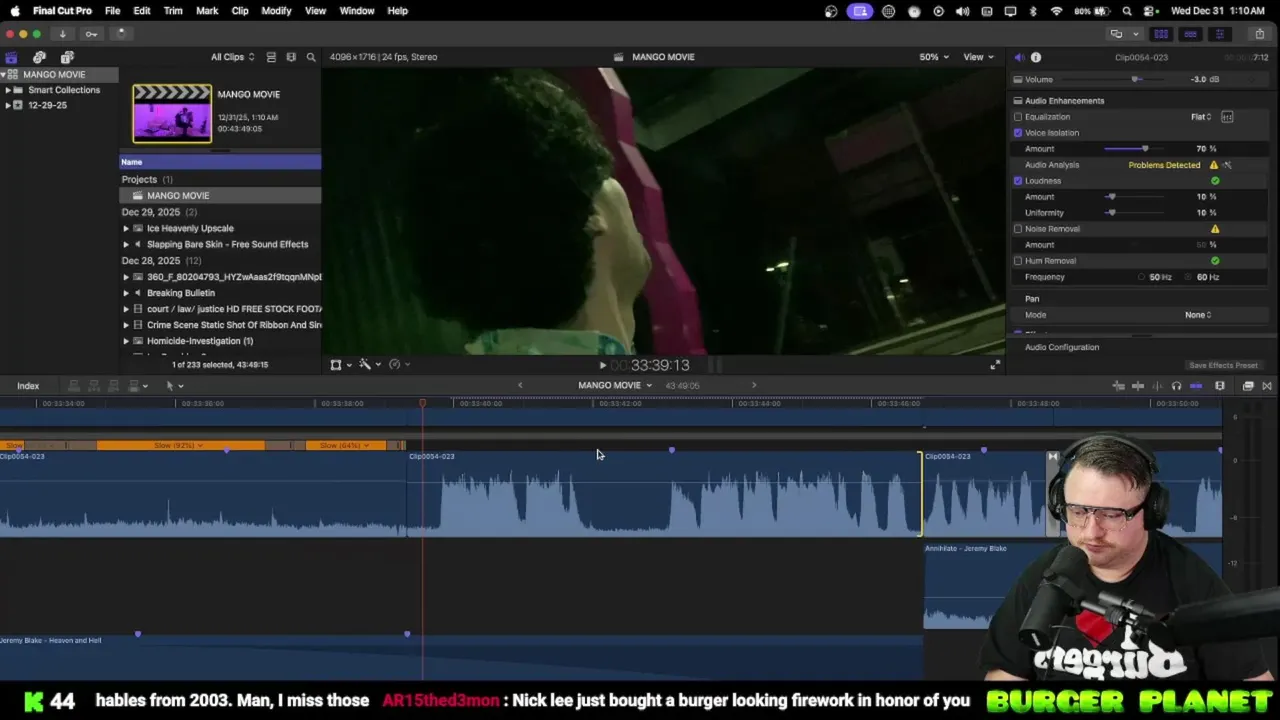Open the viewer 50% zoom dropdown
This screenshot has width=1280, height=720.
(x=934, y=57)
